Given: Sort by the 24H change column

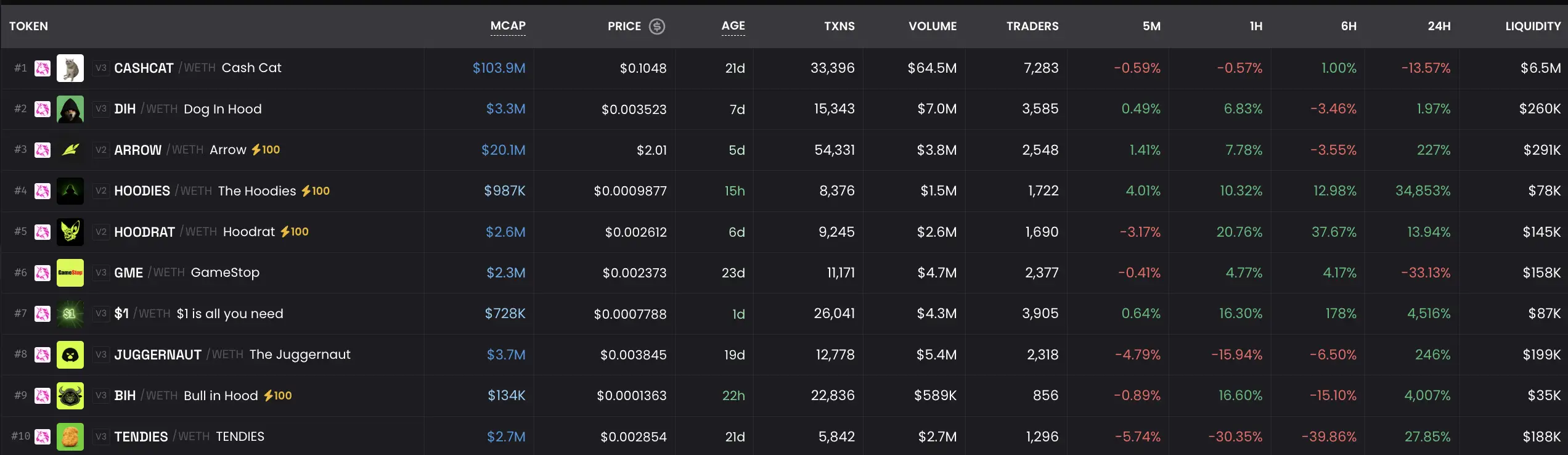Looking at the screenshot, I should click(1439, 27).
